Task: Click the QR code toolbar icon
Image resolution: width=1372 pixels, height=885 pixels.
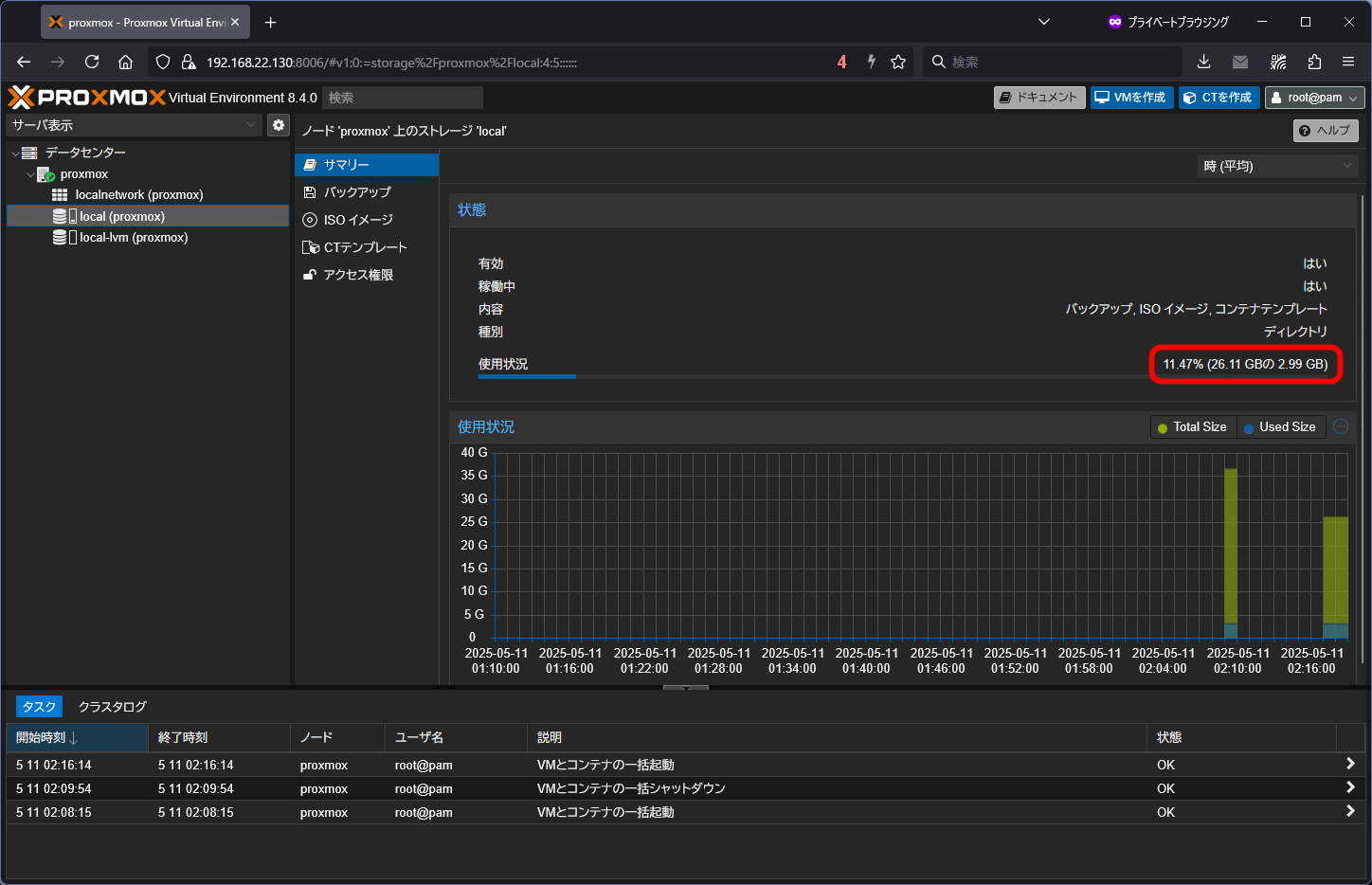Action: click(1278, 62)
